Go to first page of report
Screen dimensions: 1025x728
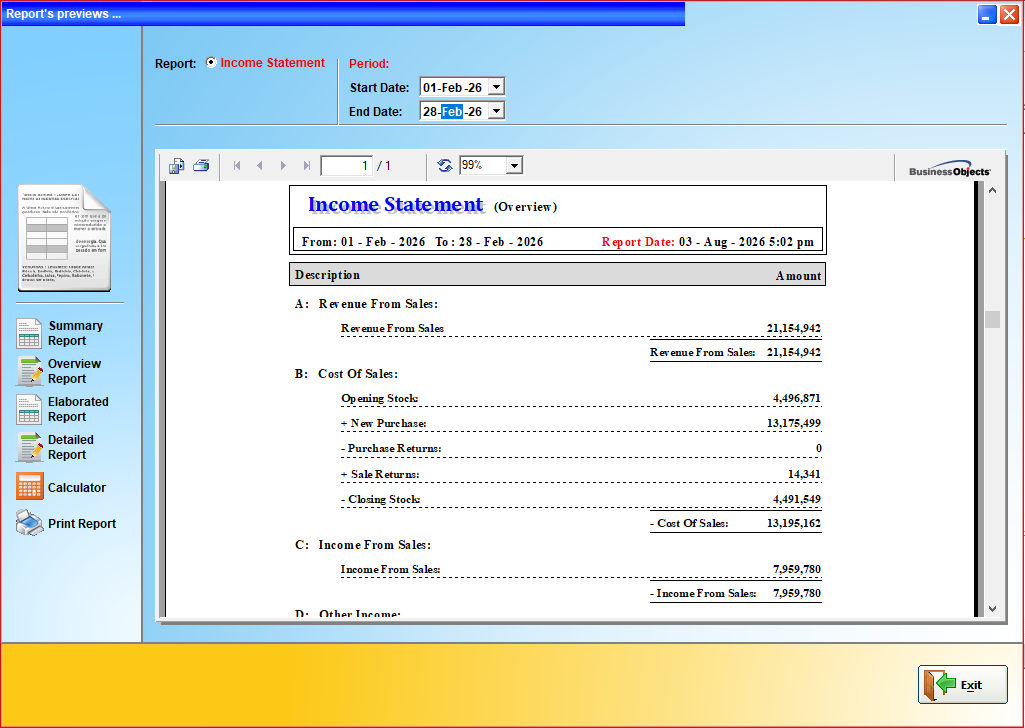237,166
